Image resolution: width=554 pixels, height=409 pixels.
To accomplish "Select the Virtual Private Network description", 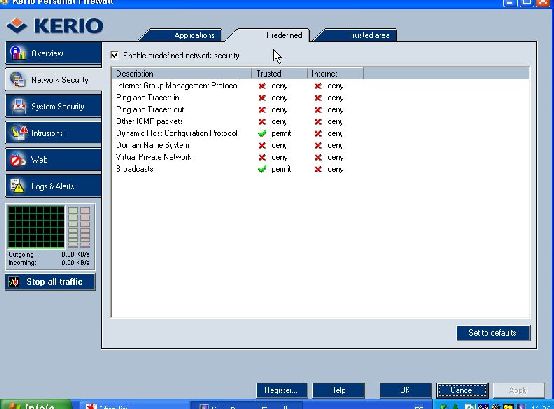I will point(154,157).
